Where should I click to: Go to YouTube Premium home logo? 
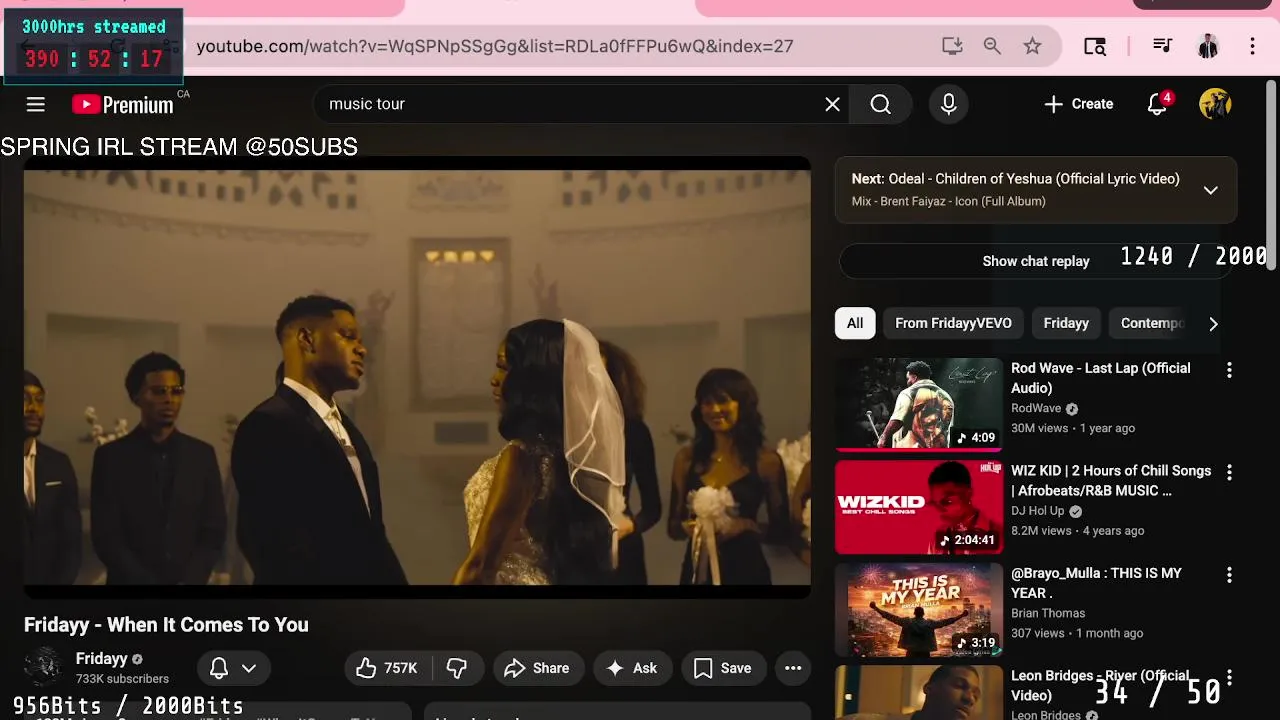tap(123, 104)
